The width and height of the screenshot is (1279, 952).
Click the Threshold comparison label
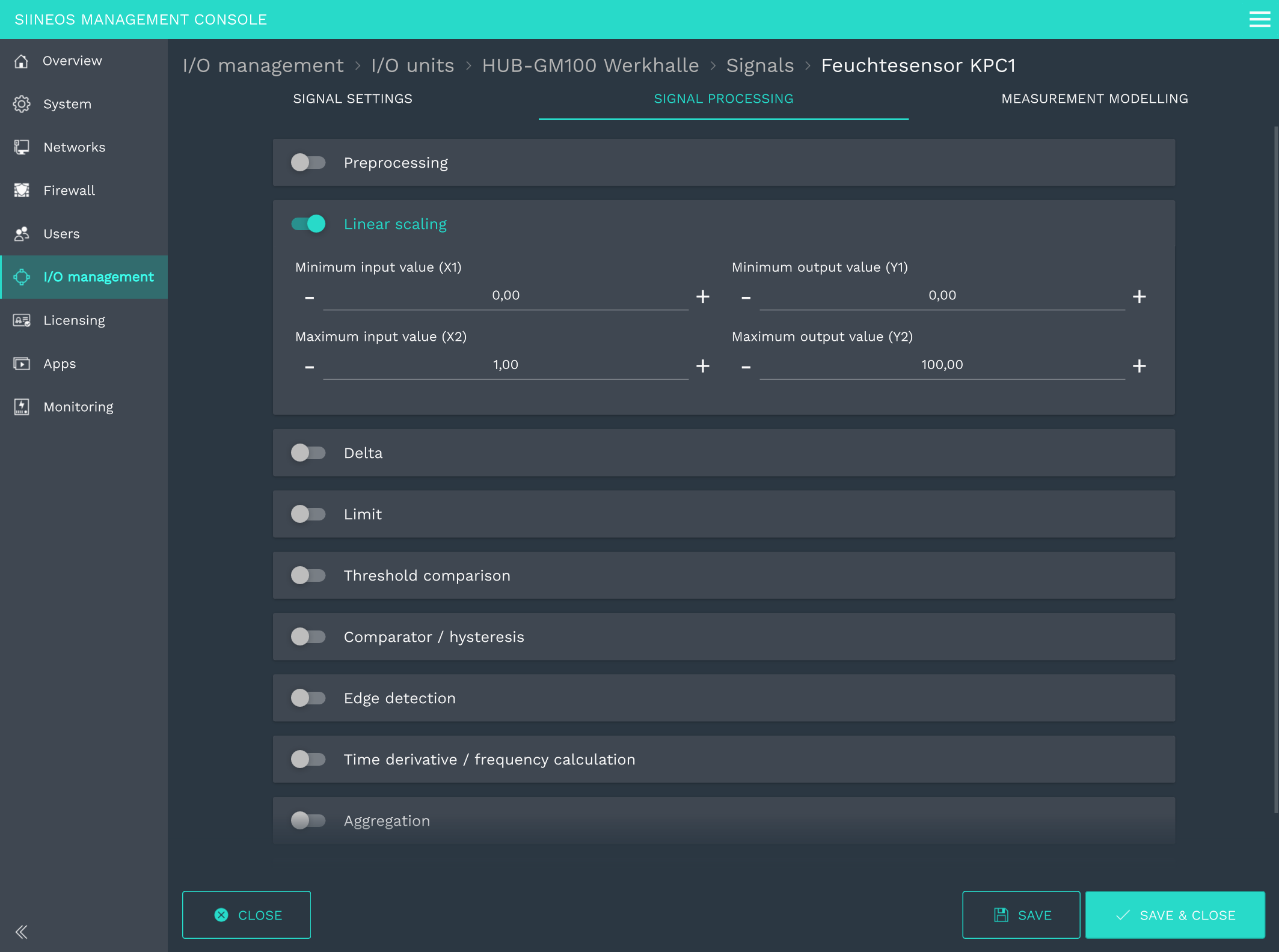(x=427, y=576)
